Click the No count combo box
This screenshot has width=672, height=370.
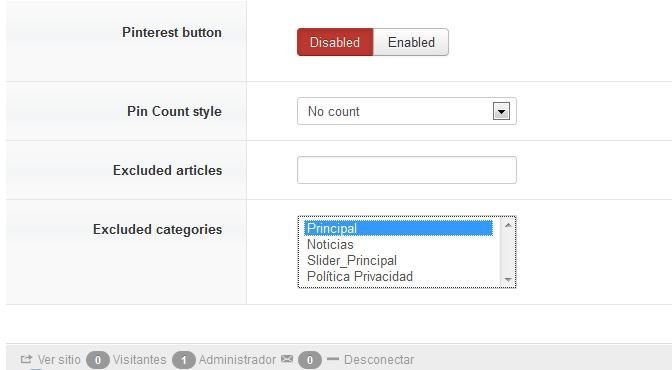[x=406, y=111]
